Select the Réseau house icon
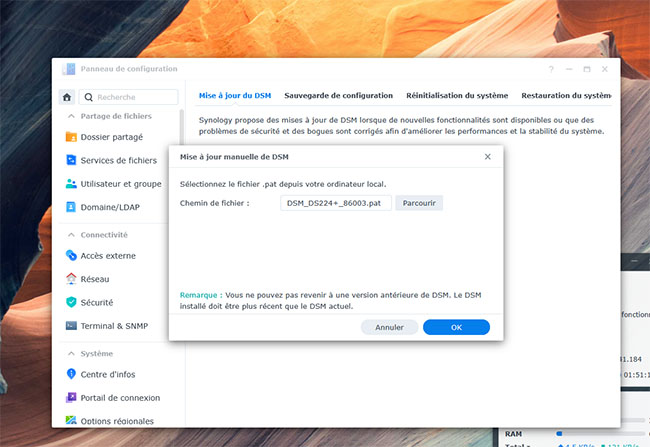 coord(71,279)
